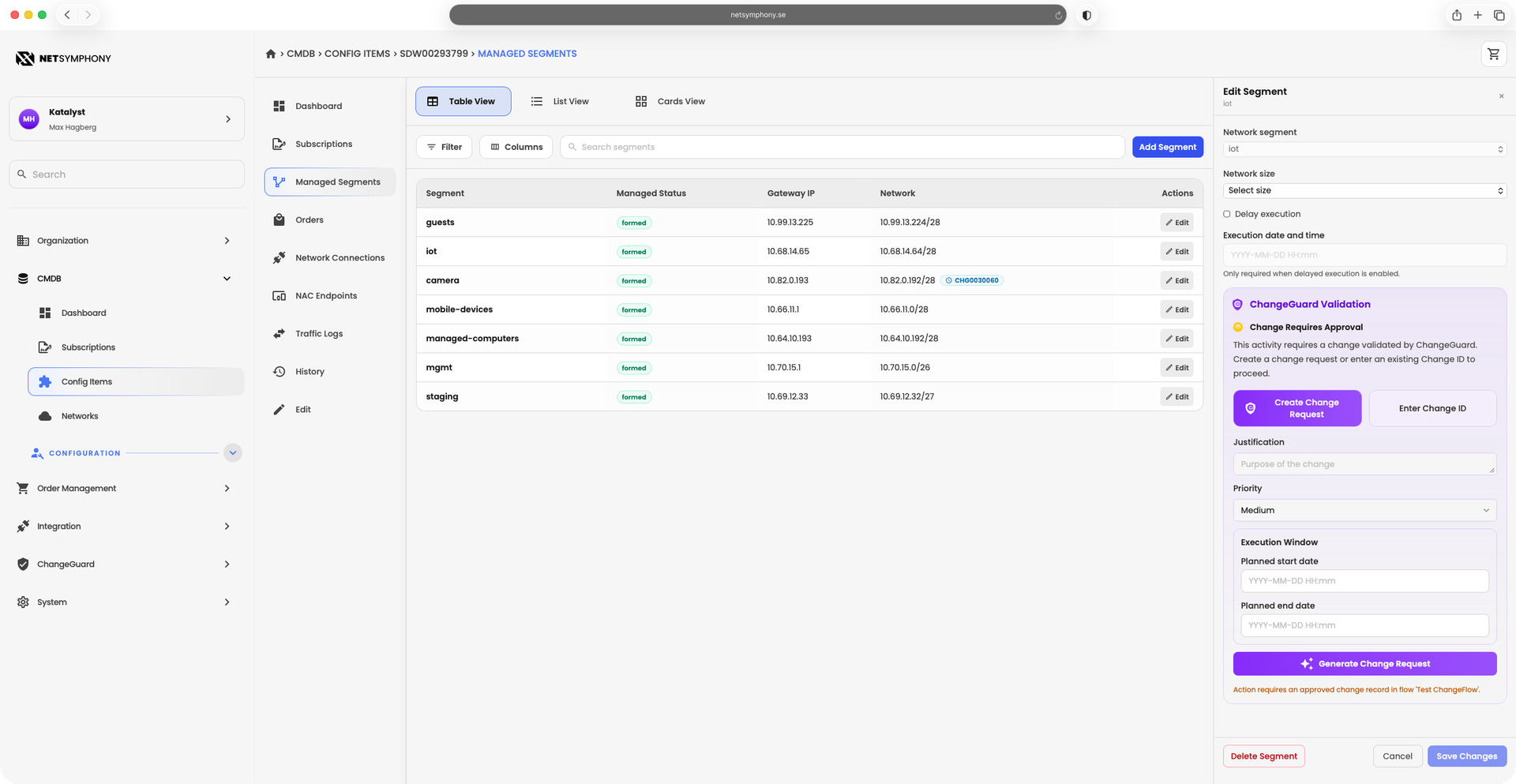Open NAC Endpoints page
The width and height of the screenshot is (1516, 784).
coord(330,295)
